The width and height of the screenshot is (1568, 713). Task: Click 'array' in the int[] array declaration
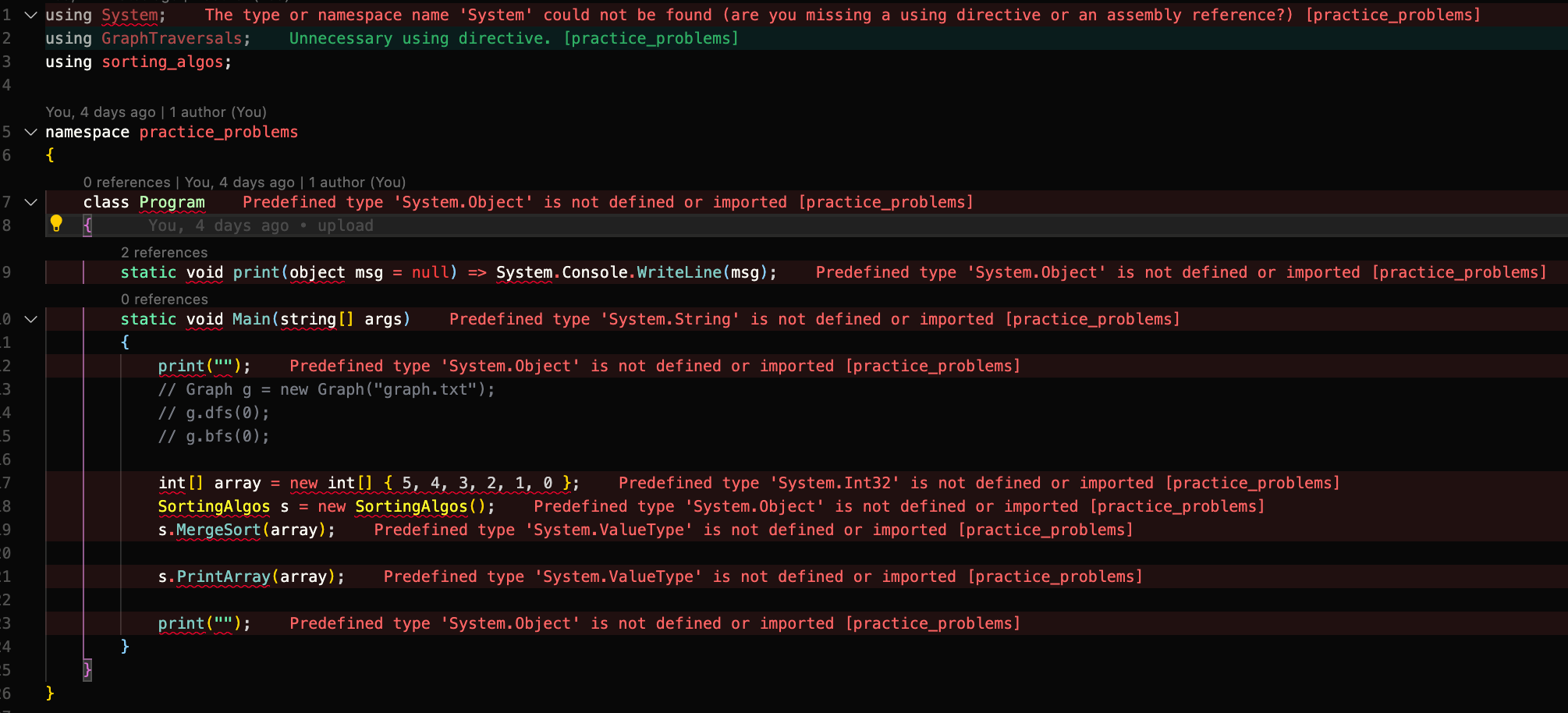click(237, 483)
